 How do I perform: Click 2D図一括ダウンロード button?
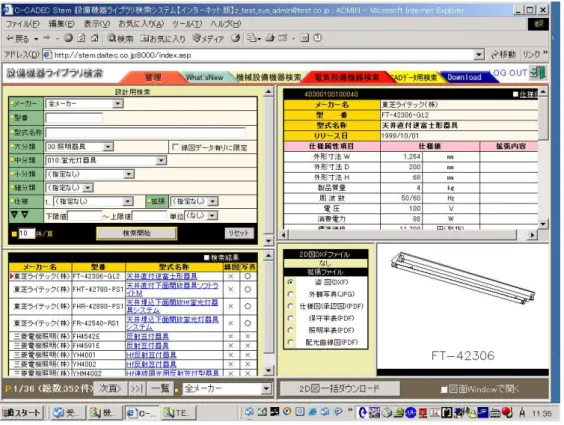tap(339, 389)
